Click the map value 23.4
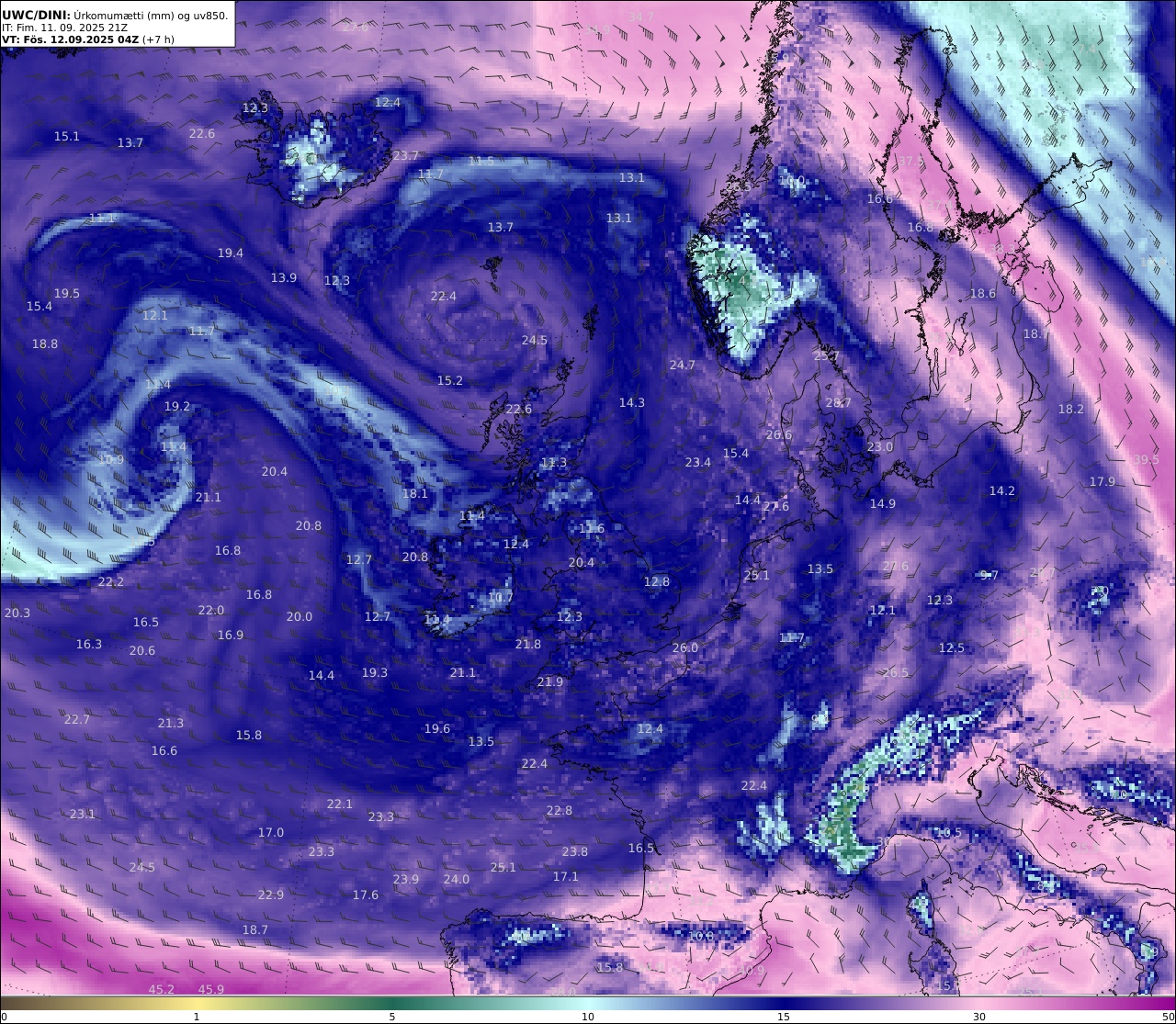This screenshot has width=1176, height=1024. pyautogui.click(x=698, y=463)
